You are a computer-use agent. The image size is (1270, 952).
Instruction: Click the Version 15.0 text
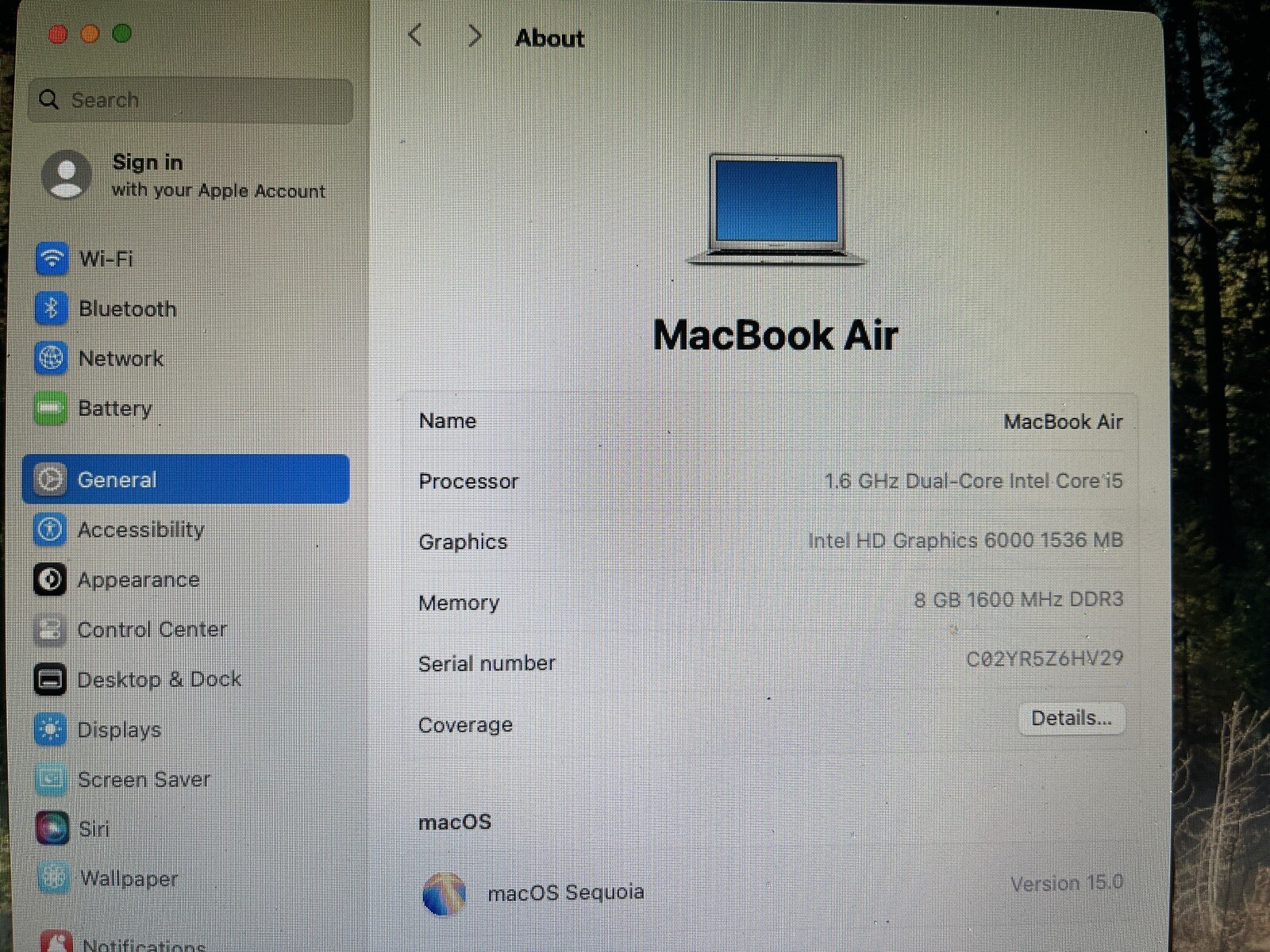1067,883
